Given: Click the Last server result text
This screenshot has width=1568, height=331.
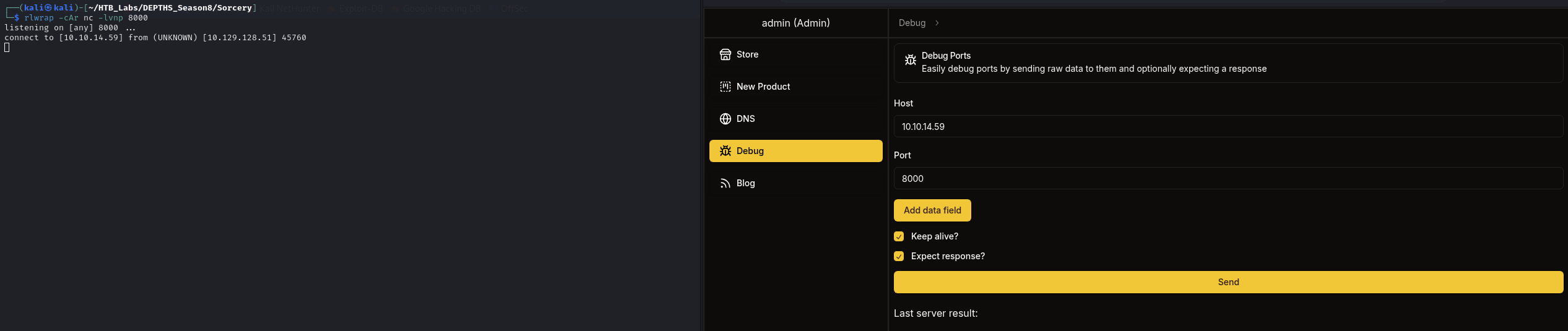Looking at the screenshot, I should (x=935, y=314).
